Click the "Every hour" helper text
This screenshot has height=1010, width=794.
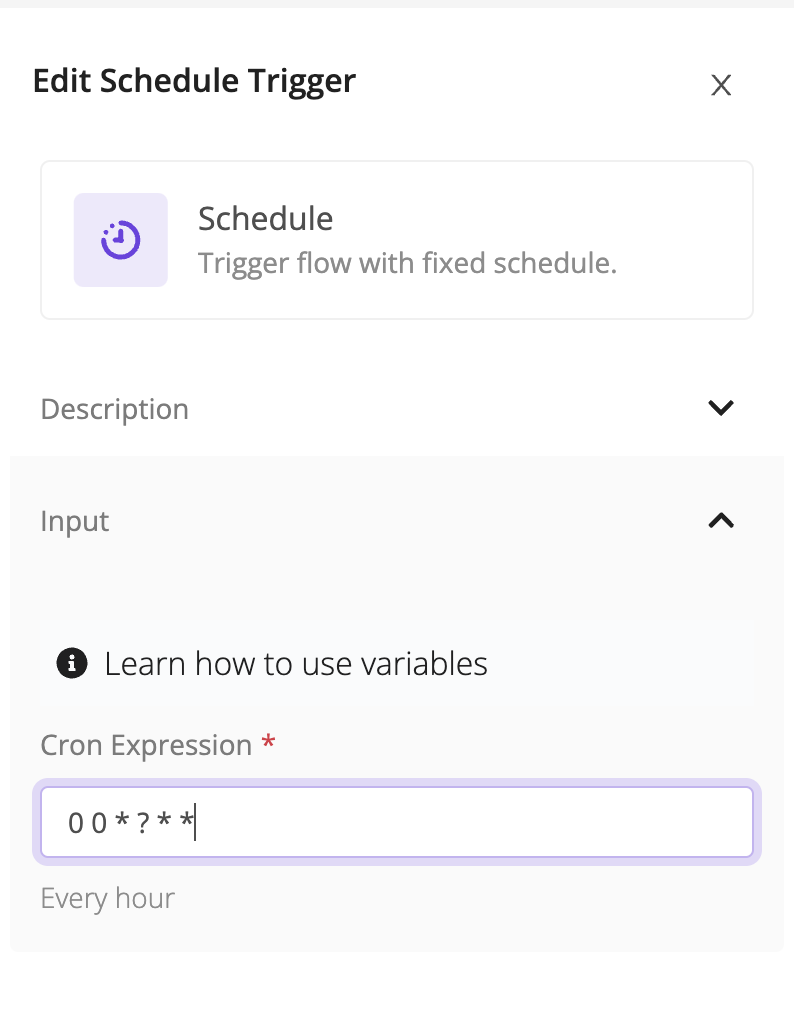(107, 898)
